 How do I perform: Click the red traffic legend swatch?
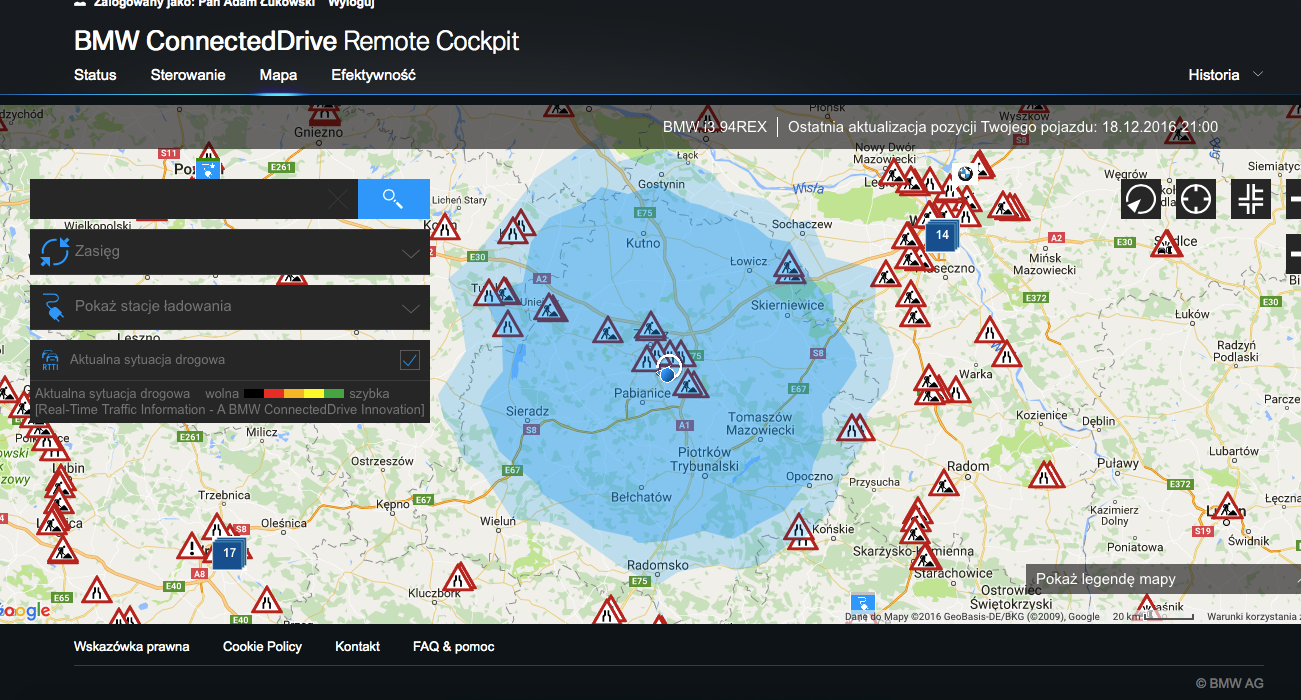pos(274,394)
